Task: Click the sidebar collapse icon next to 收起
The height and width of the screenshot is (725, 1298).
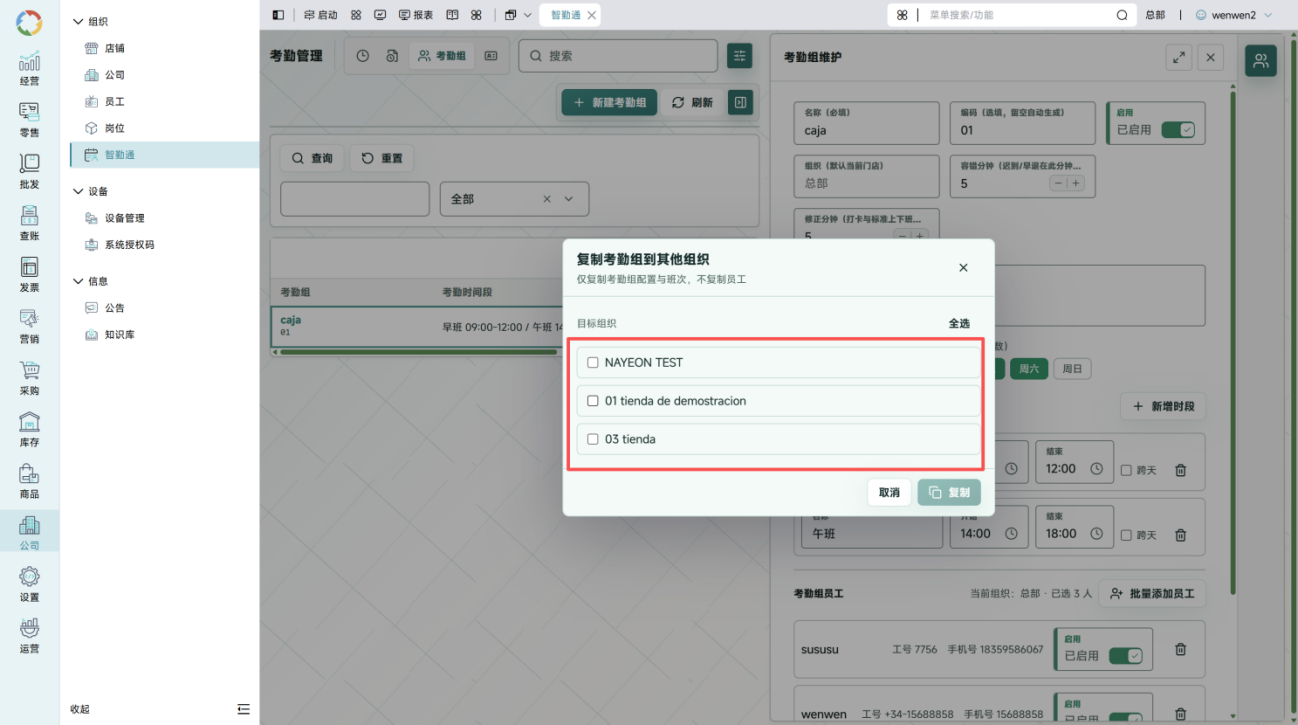Action: pyautogui.click(x=243, y=709)
